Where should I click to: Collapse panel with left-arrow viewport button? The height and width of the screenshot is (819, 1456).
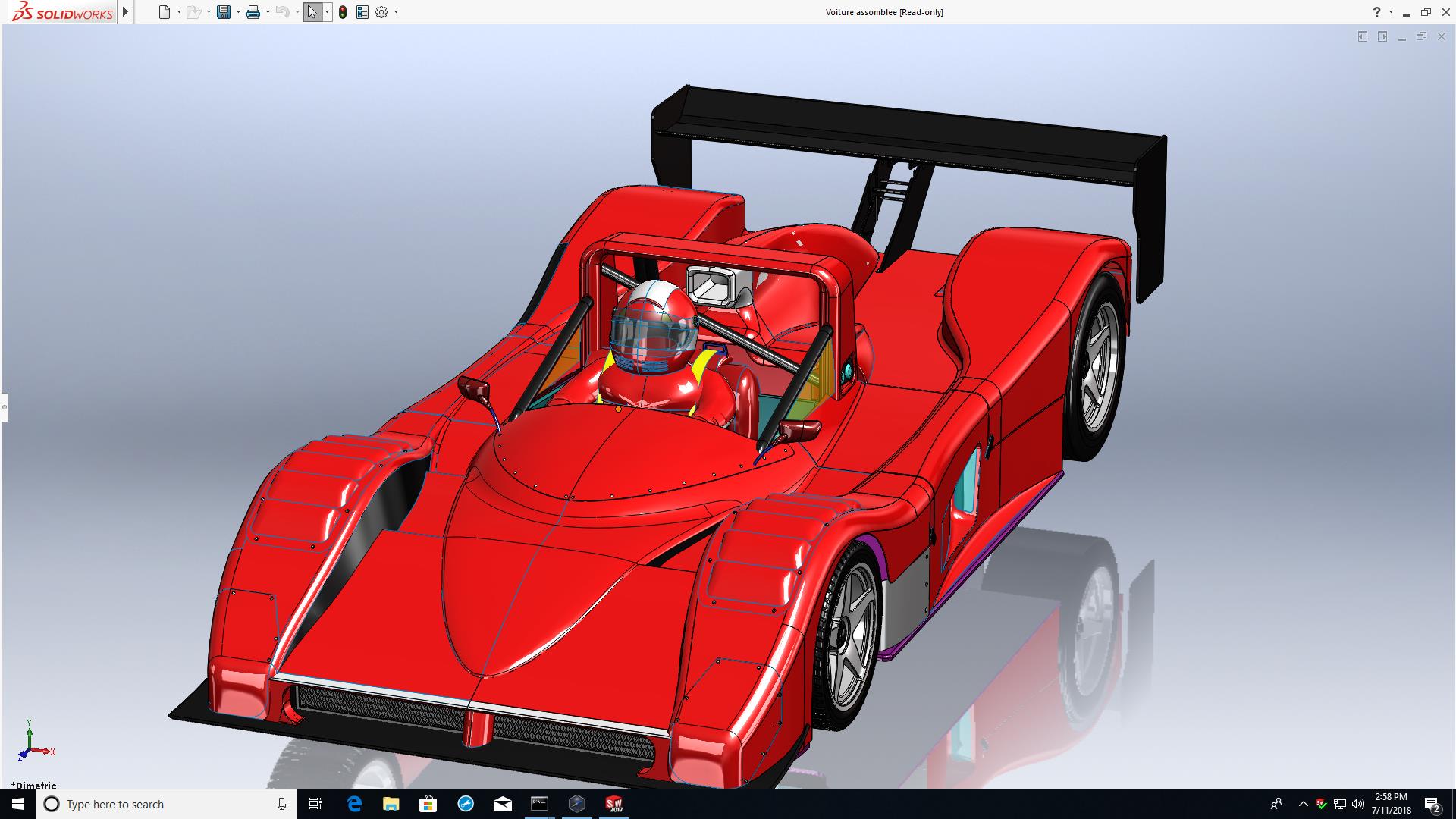[x=1363, y=36]
